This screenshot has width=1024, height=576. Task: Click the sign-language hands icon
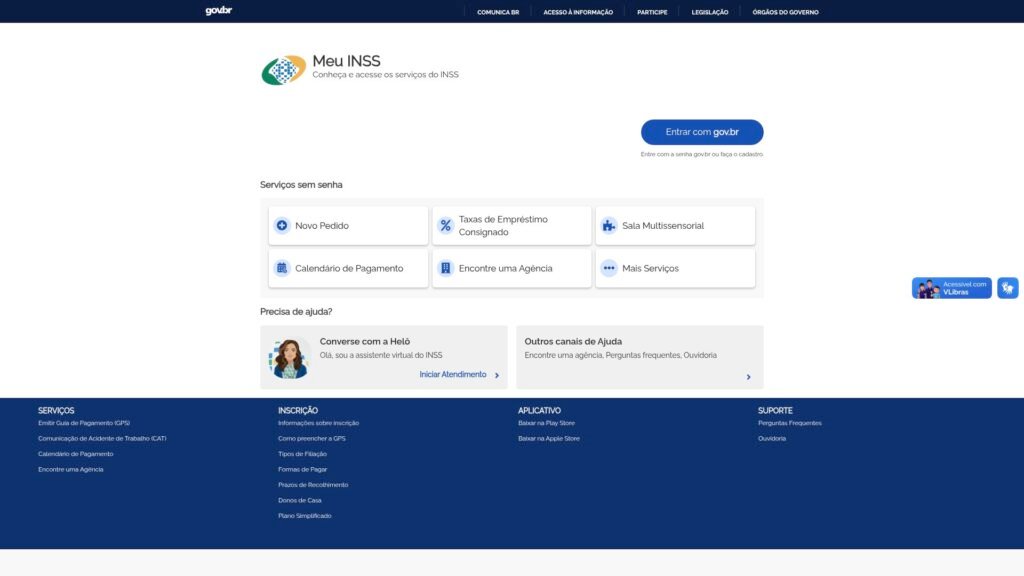click(x=1007, y=288)
